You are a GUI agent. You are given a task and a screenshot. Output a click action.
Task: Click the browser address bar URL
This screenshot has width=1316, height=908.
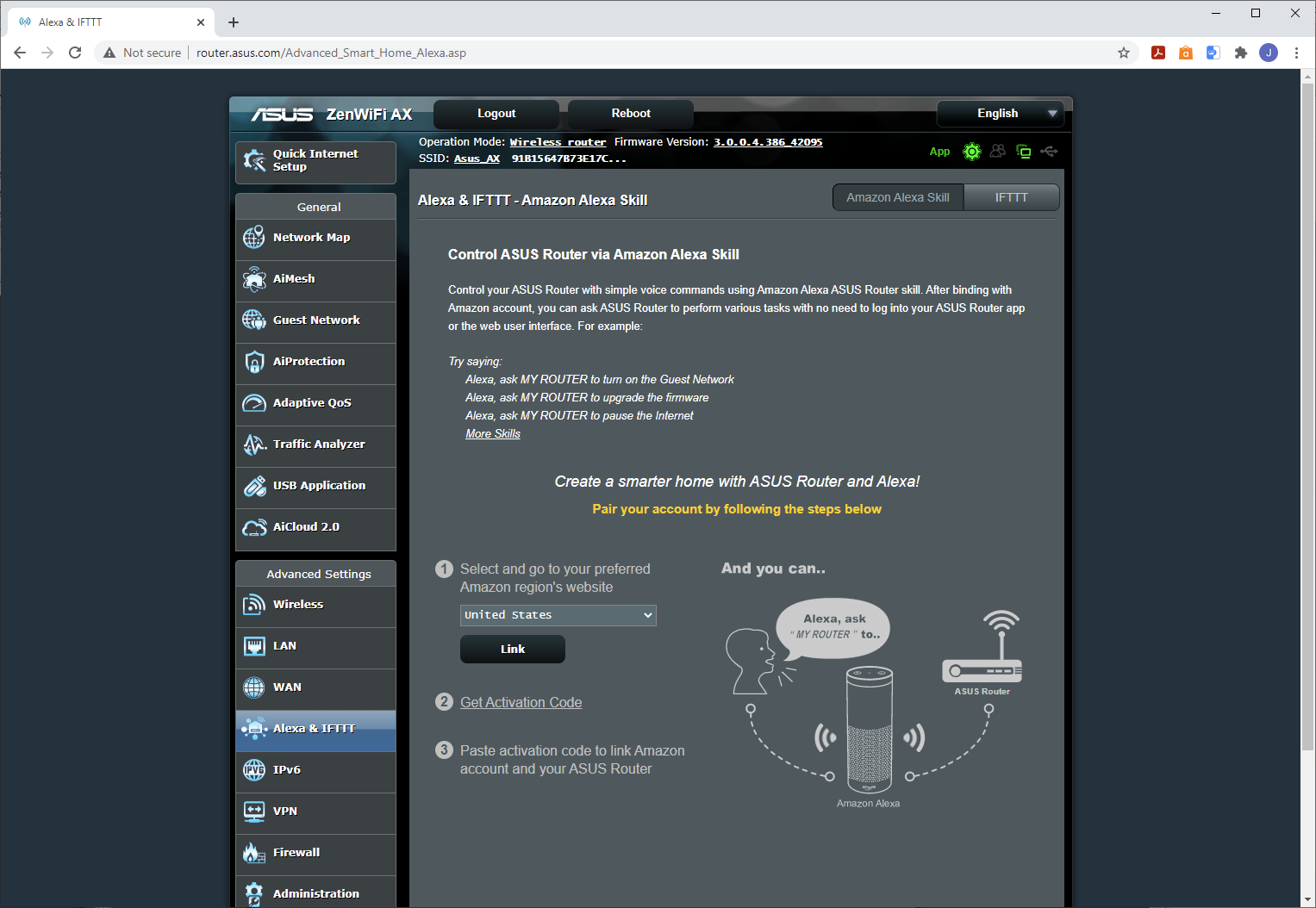(331, 53)
